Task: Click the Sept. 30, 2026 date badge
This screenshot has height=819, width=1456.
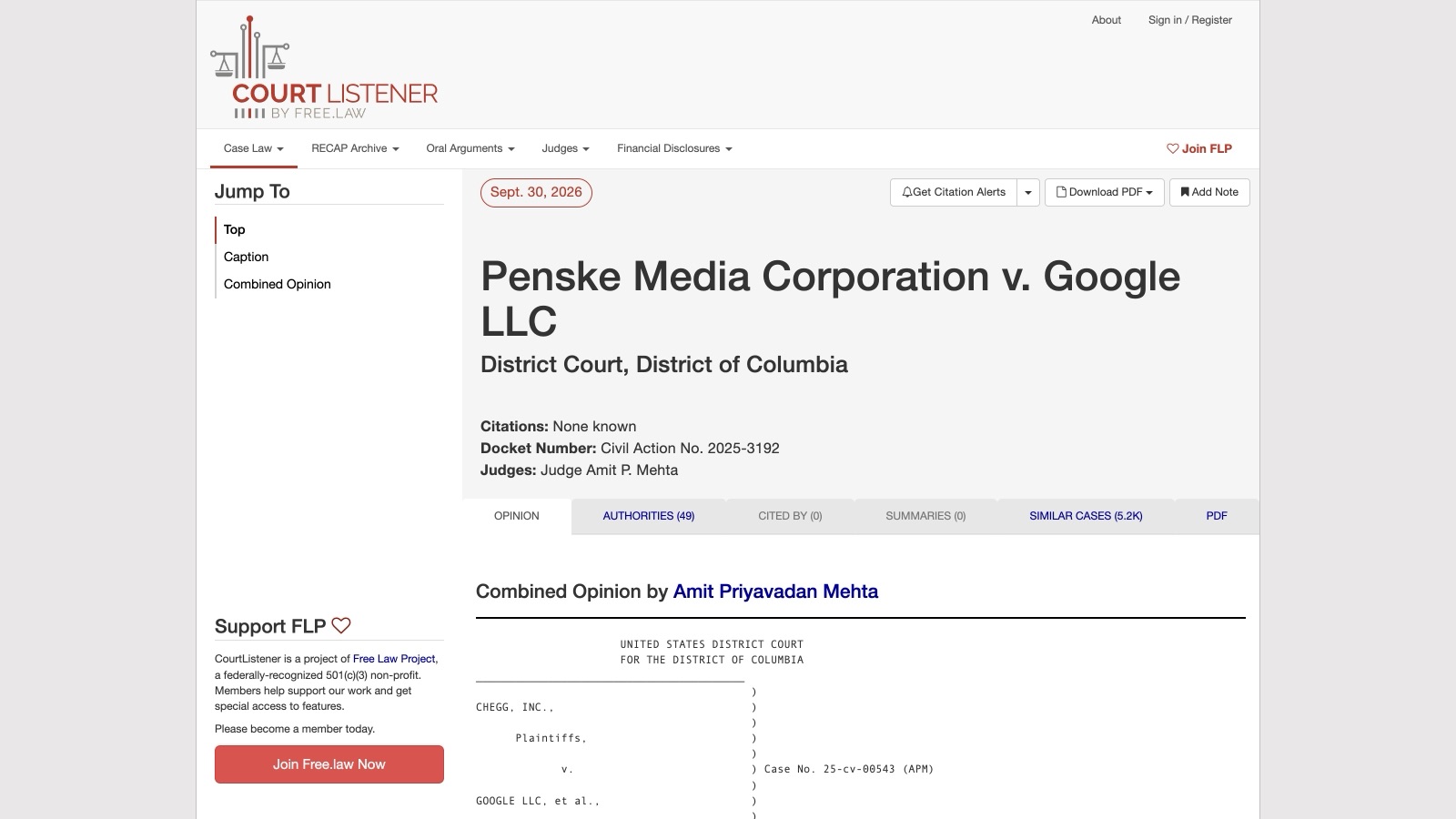Action: coord(536,192)
